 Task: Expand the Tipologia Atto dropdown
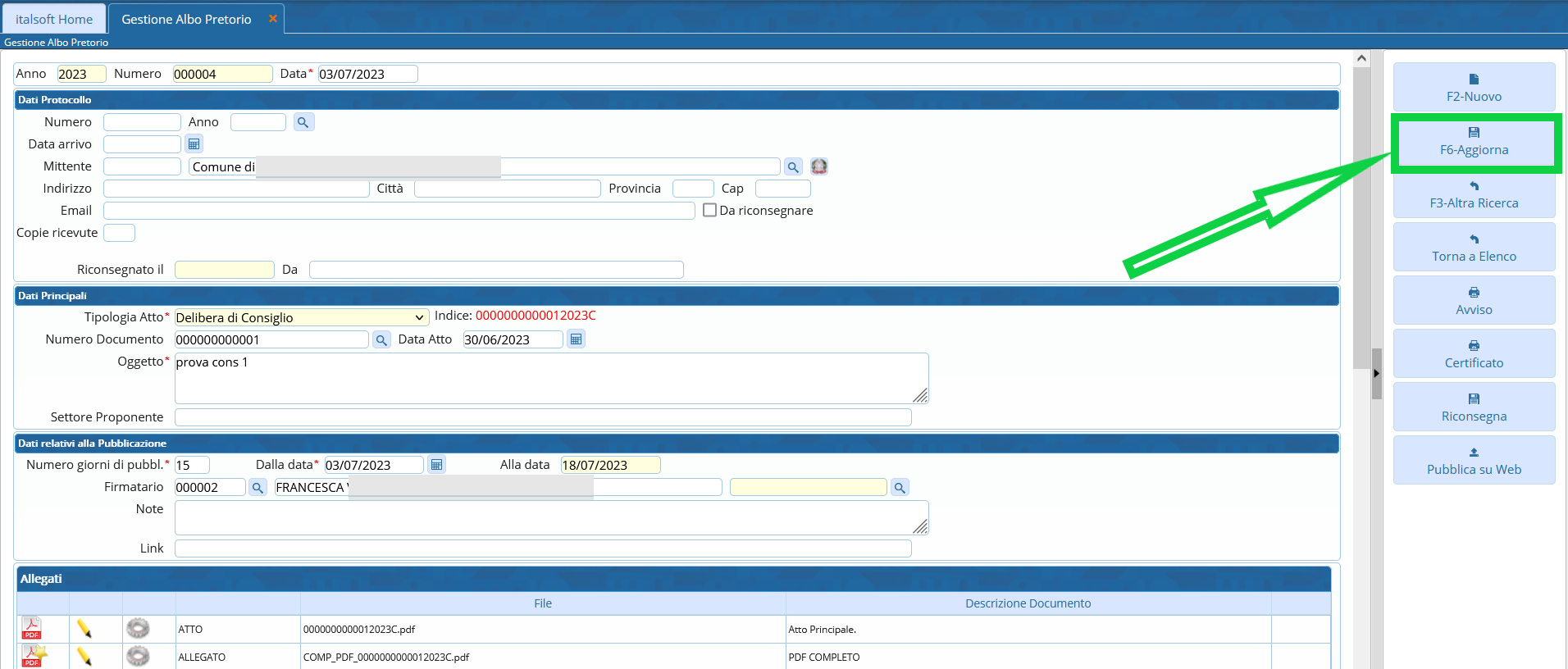click(x=419, y=318)
